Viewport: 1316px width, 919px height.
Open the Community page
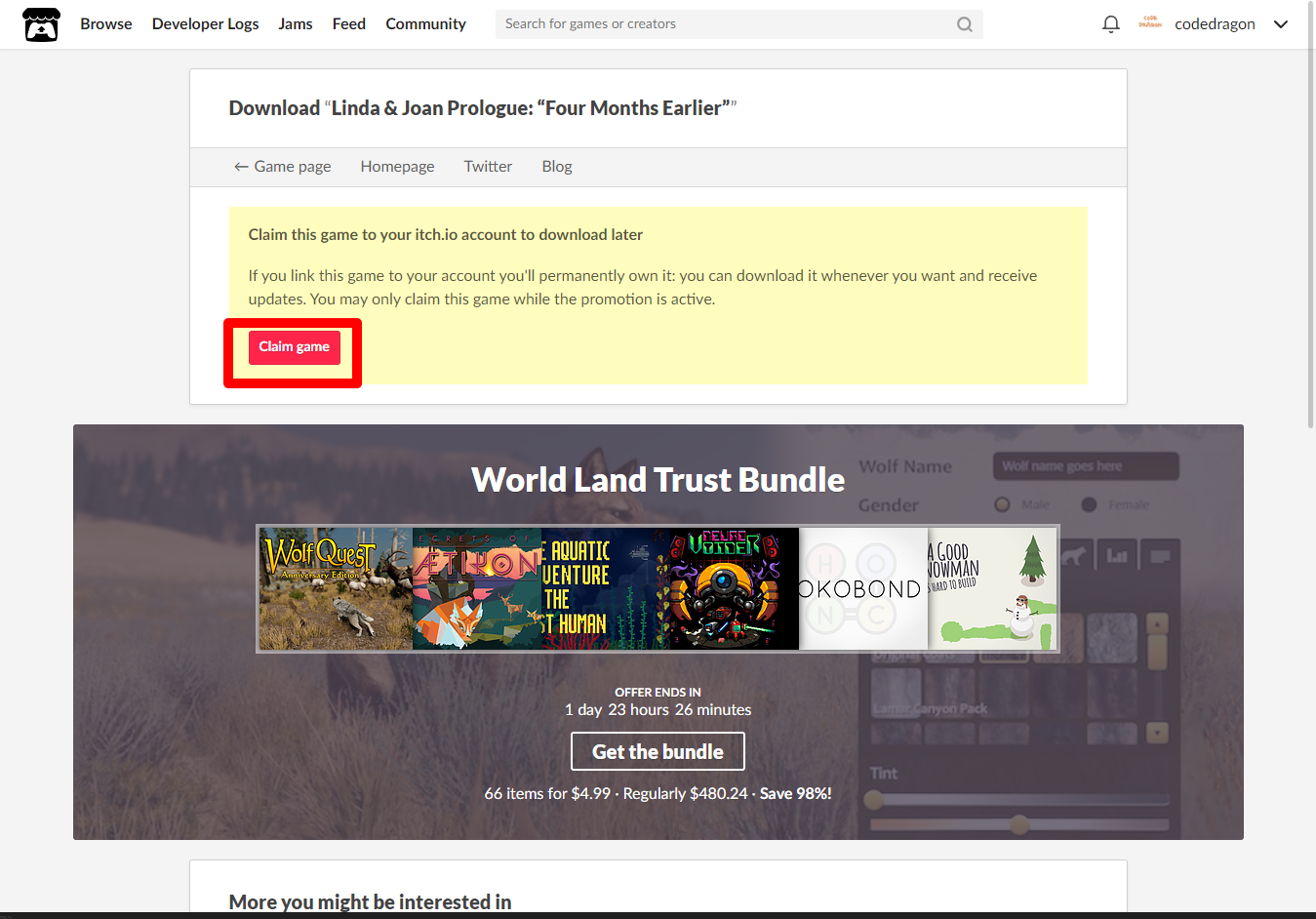[x=425, y=23]
